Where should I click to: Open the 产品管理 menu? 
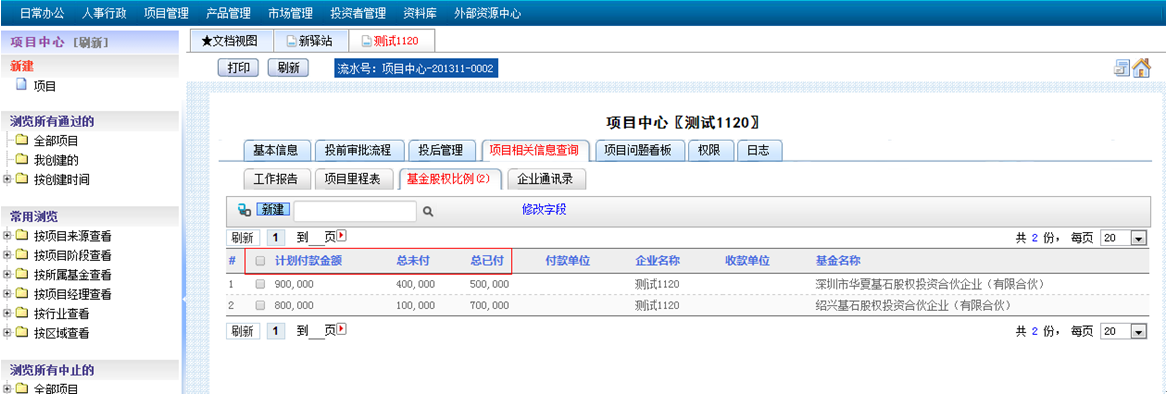click(x=229, y=13)
